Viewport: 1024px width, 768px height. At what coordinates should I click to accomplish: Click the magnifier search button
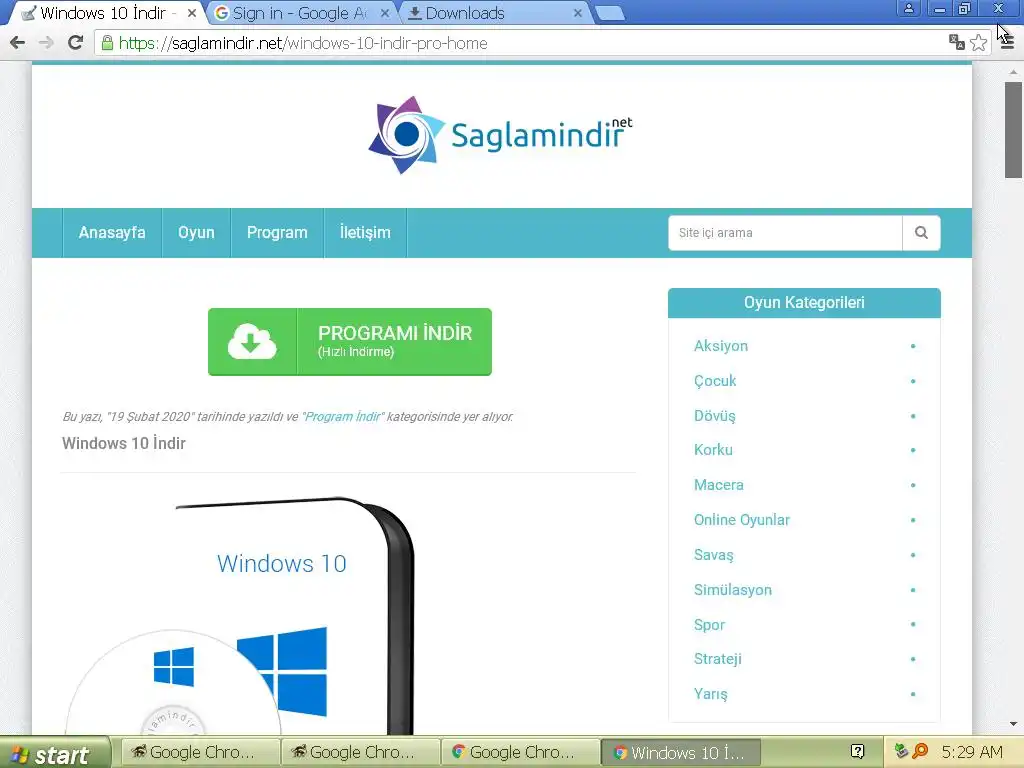tap(921, 232)
